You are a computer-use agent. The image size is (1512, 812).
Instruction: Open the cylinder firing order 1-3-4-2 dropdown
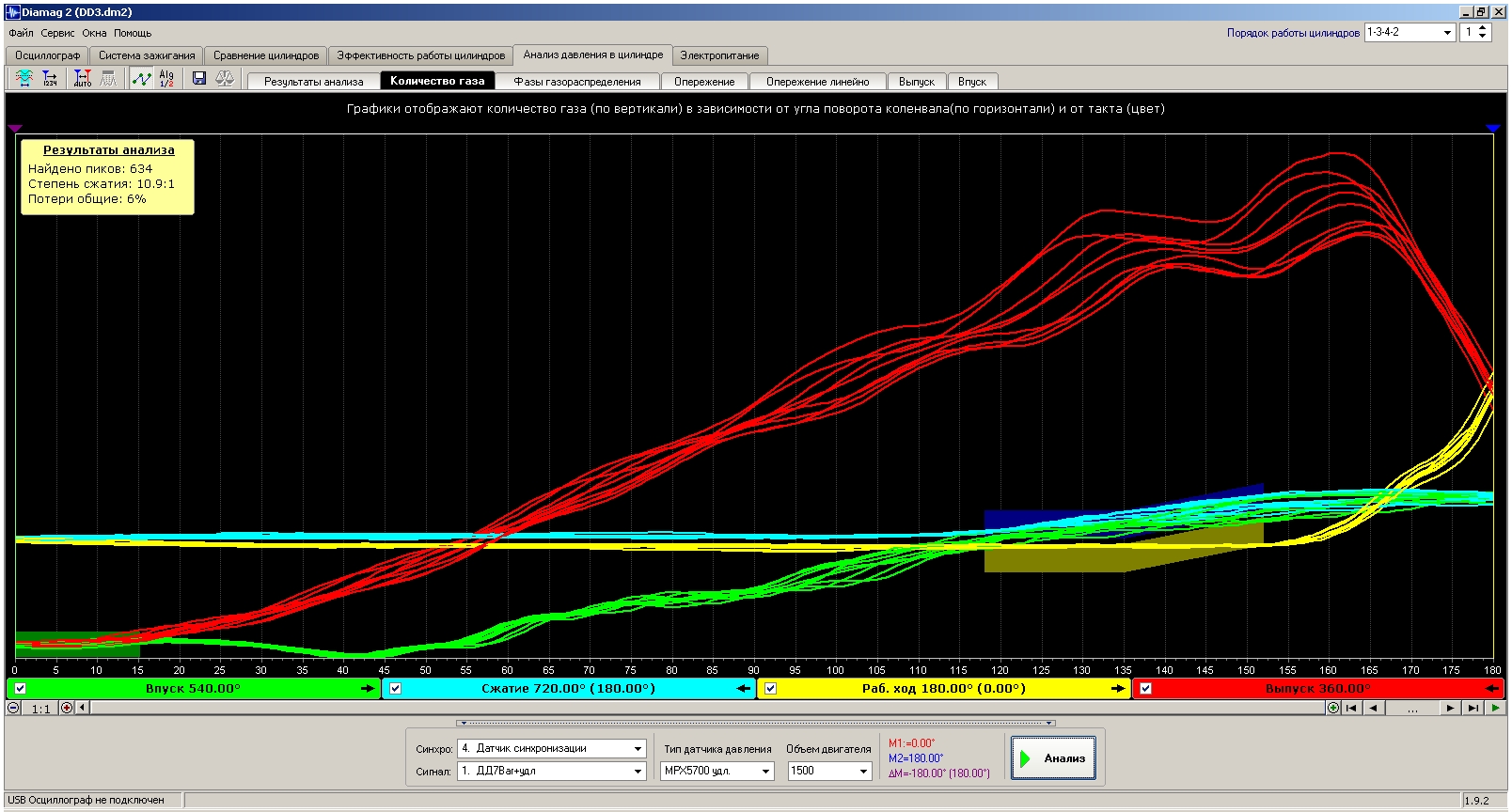pyautogui.click(x=1447, y=32)
